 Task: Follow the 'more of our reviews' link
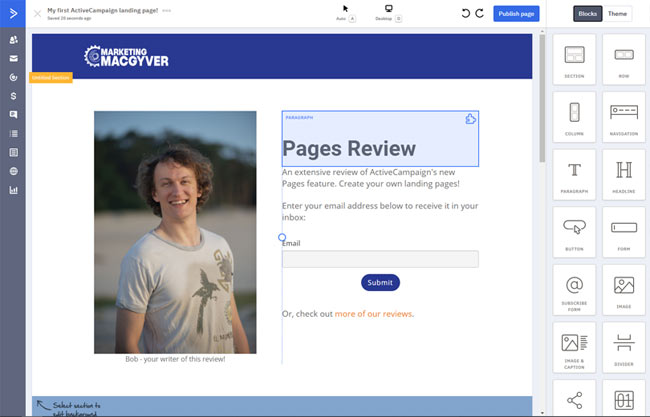pyautogui.click(x=373, y=314)
